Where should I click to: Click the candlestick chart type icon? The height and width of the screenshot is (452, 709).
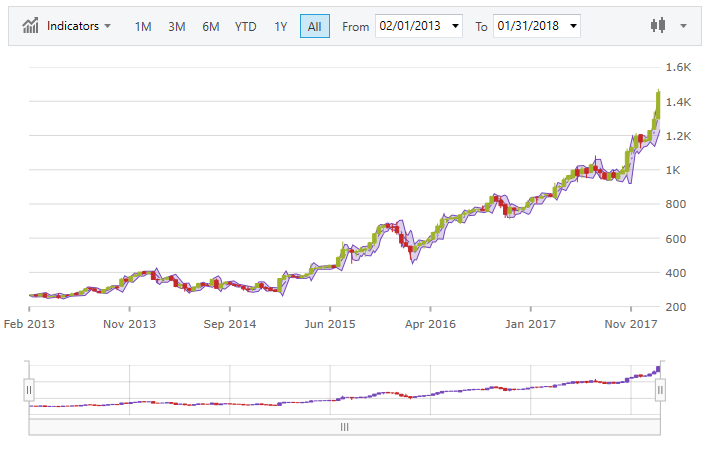tap(657, 26)
